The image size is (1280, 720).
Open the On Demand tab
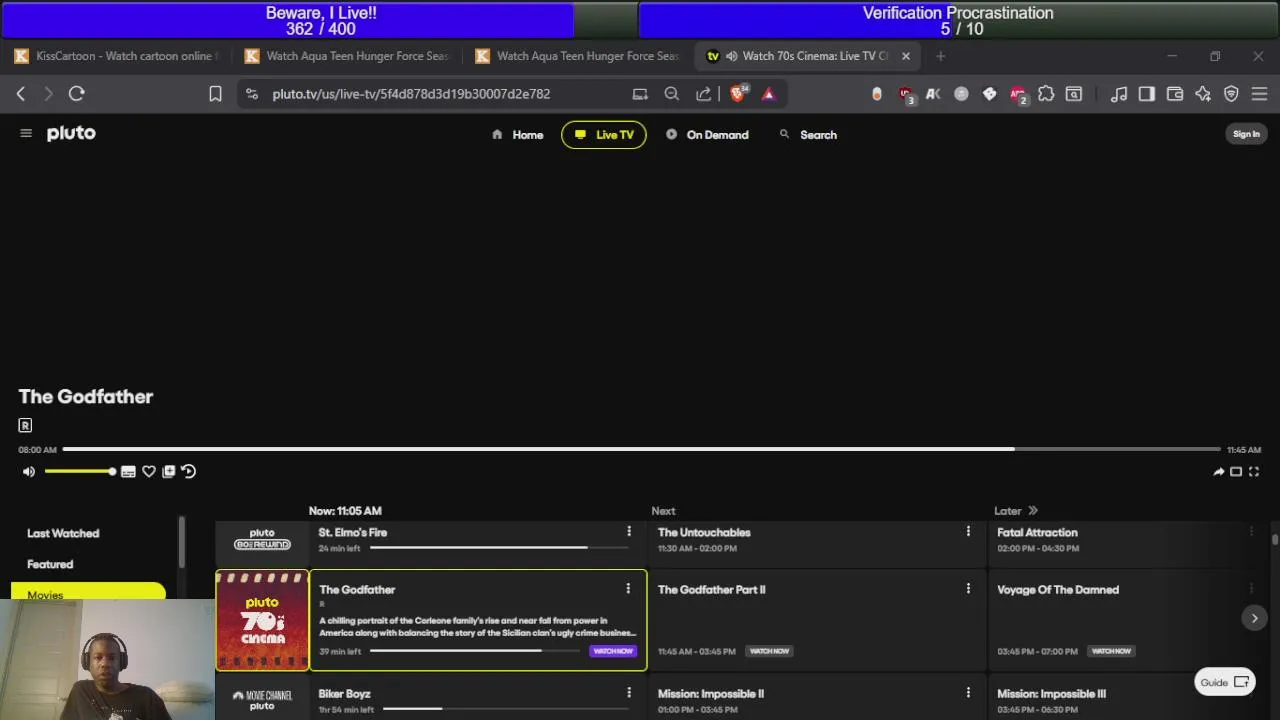[x=707, y=135]
